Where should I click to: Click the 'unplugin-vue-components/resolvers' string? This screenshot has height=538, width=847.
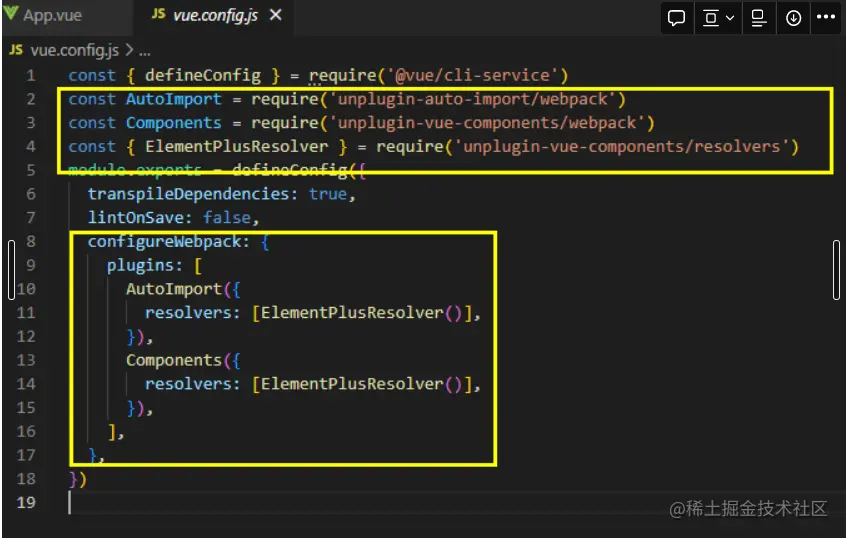click(x=622, y=146)
